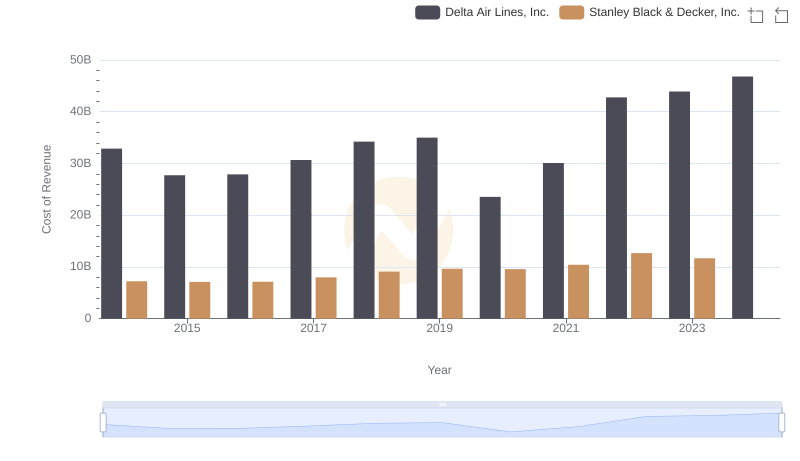Viewport: 800px width, 461px height.
Task: Click the Cost of Revenue axis title
Action: (x=46, y=189)
